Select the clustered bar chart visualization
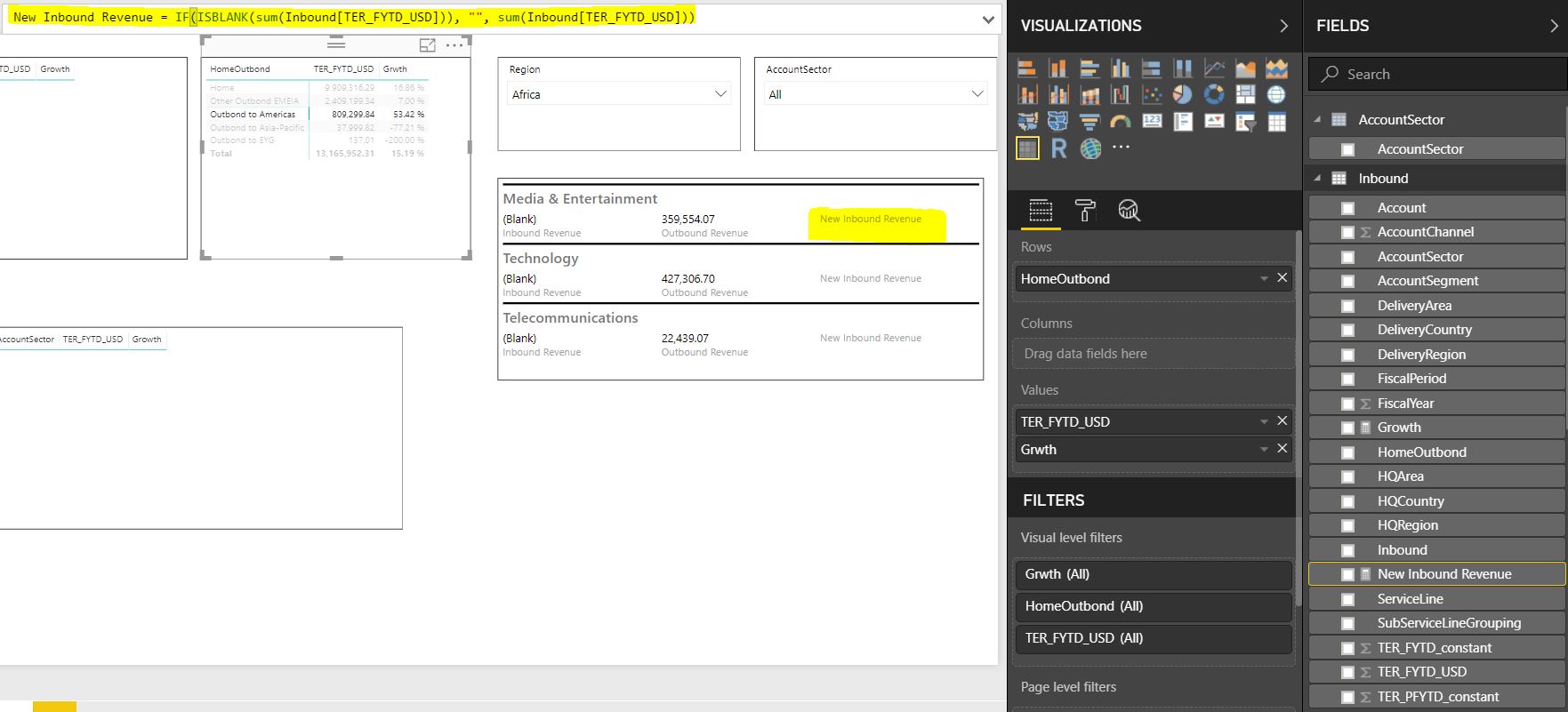This screenshot has height=712, width=1568. 1090,68
